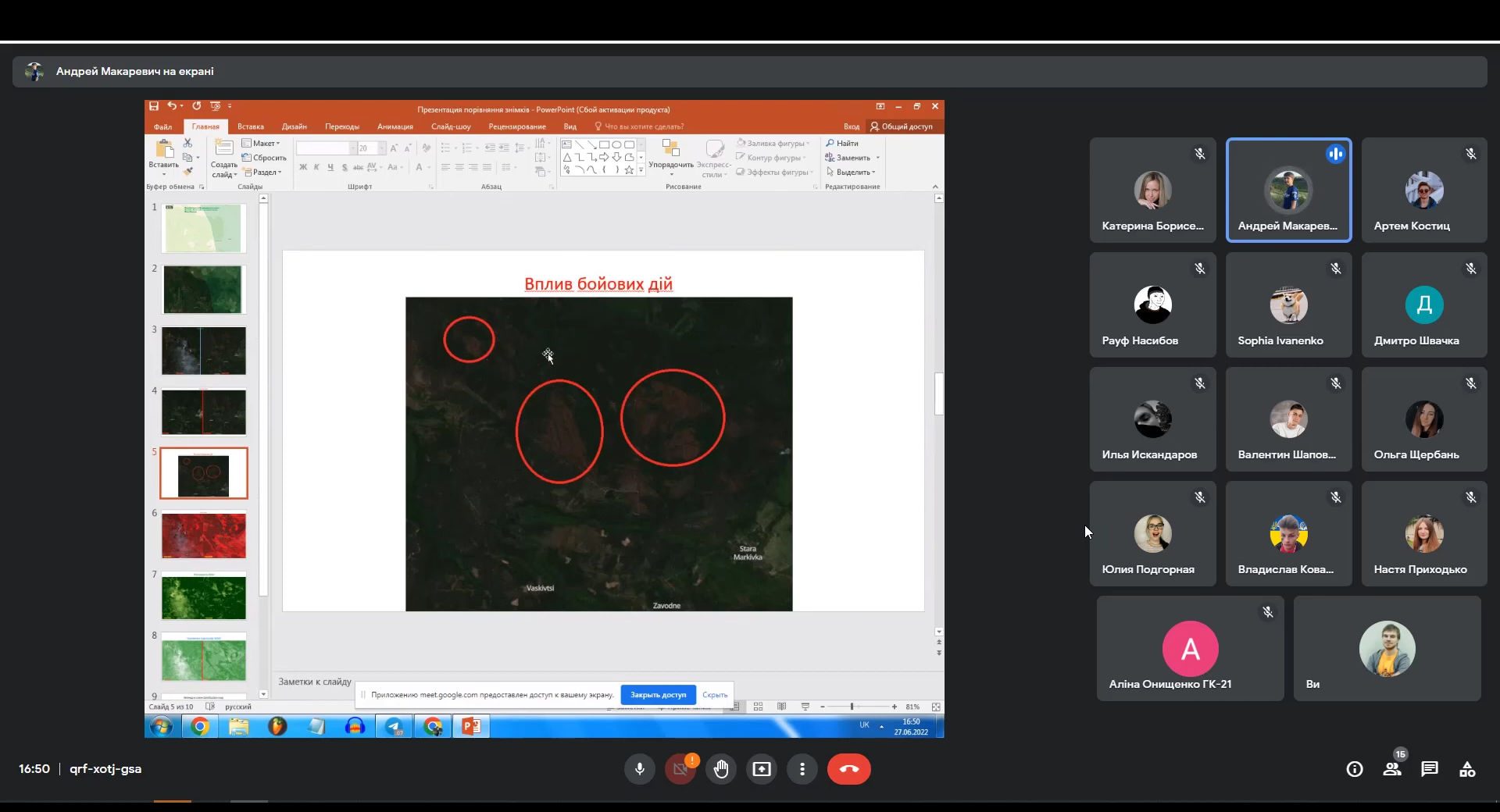Click the PowerPoint zoom slider
1500x812 pixels.
coord(852,707)
